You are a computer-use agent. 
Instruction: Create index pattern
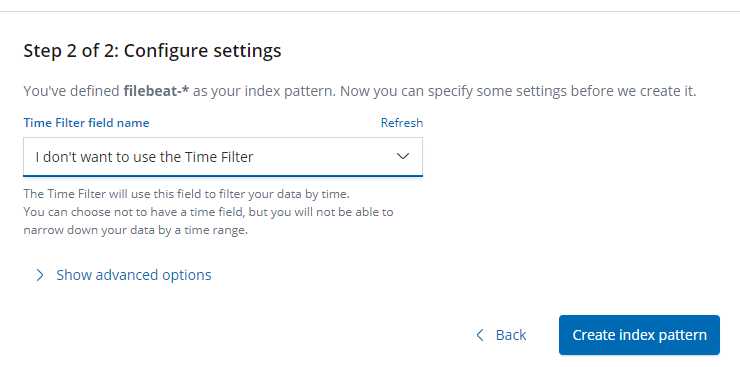pyautogui.click(x=639, y=335)
